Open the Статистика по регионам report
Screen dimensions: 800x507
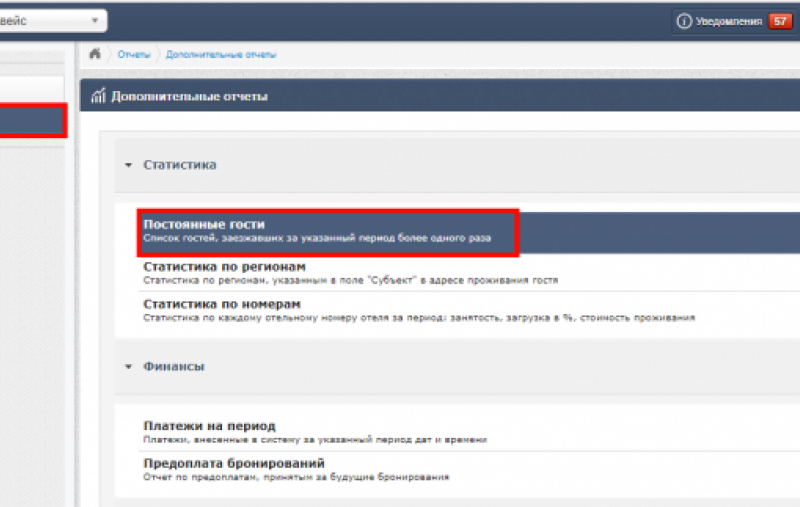pos(224,267)
